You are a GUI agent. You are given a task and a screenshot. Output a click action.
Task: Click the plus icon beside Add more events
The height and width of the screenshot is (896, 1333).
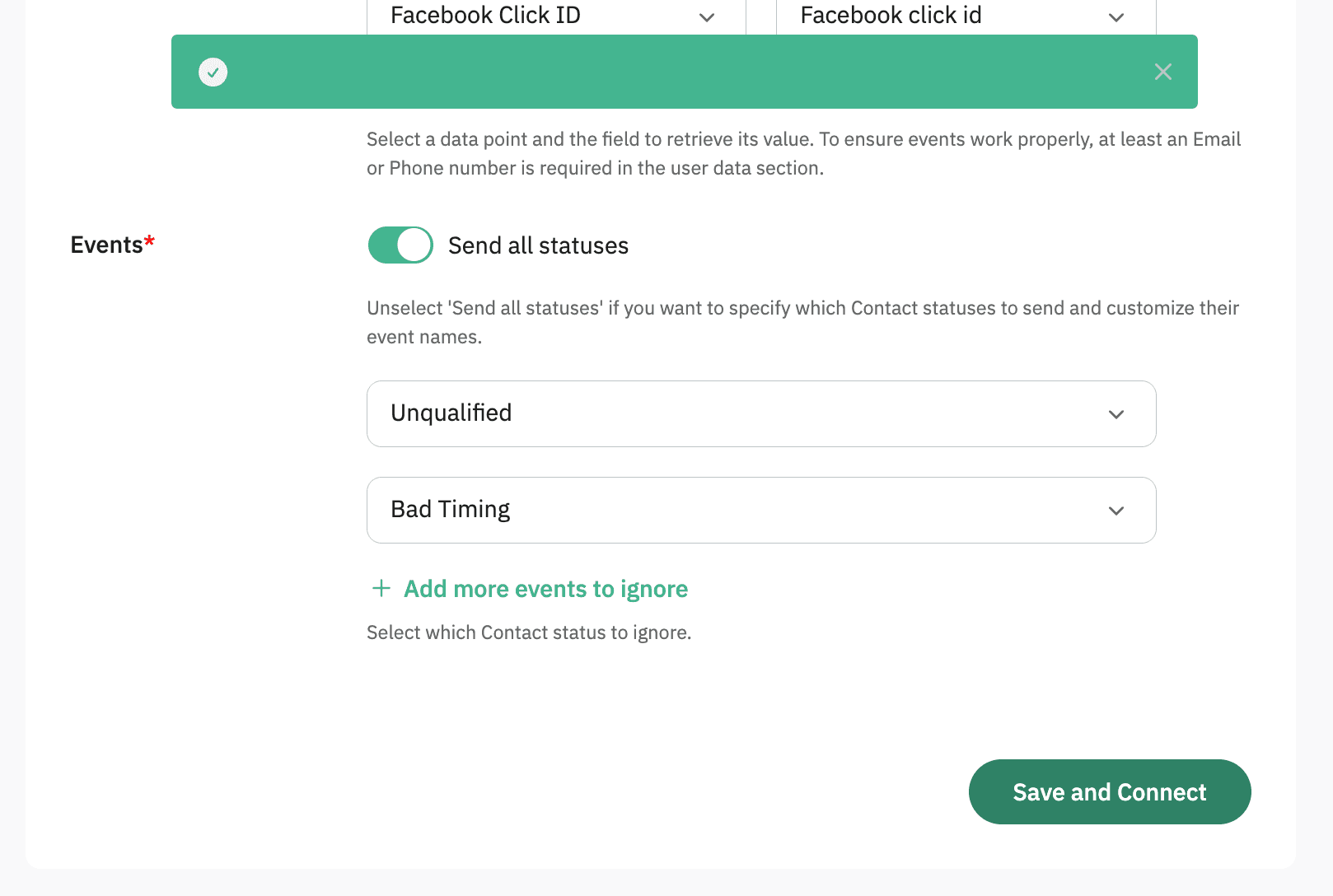(x=381, y=588)
